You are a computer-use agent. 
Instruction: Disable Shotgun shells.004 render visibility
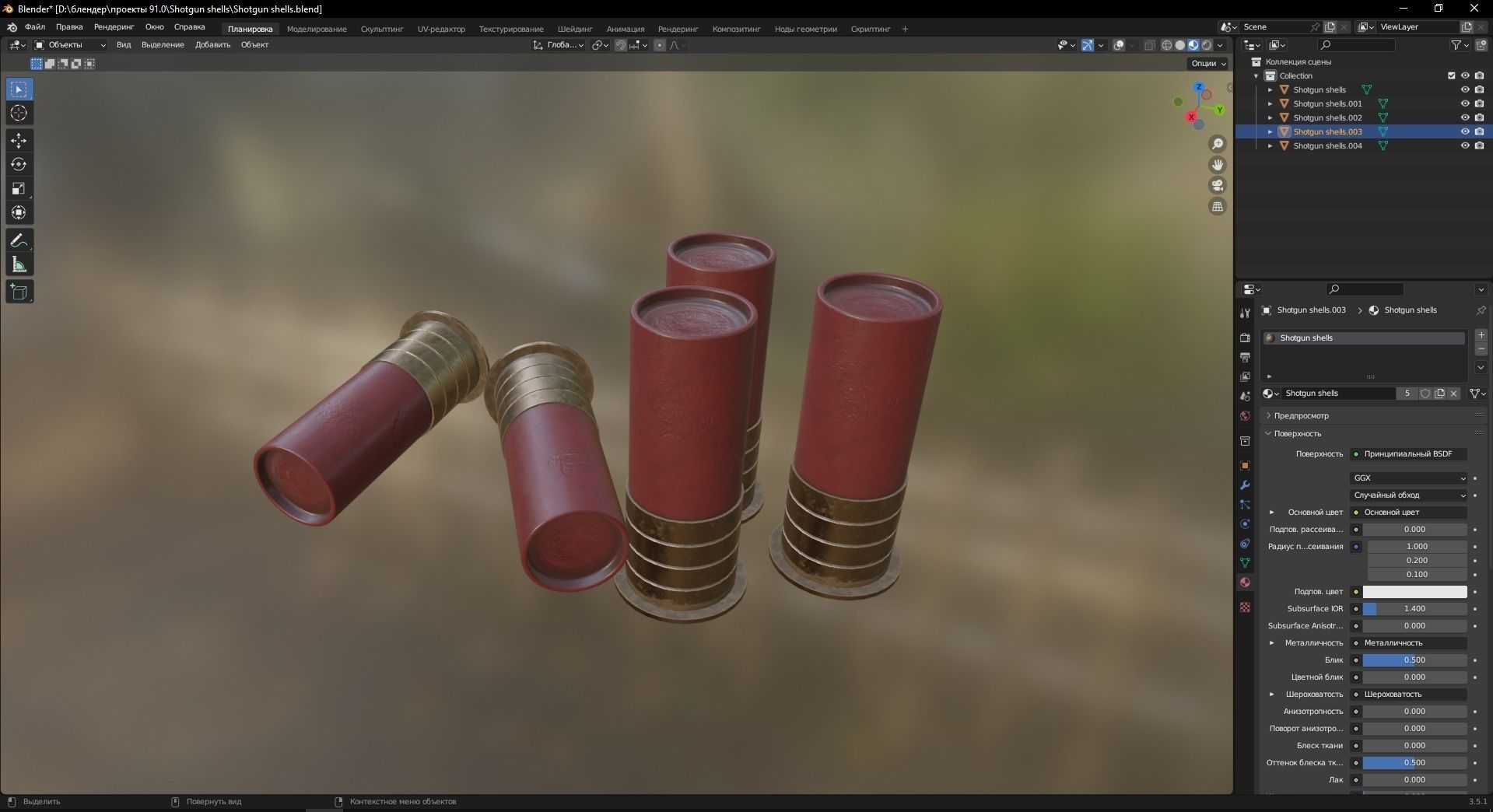pyautogui.click(x=1480, y=145)
